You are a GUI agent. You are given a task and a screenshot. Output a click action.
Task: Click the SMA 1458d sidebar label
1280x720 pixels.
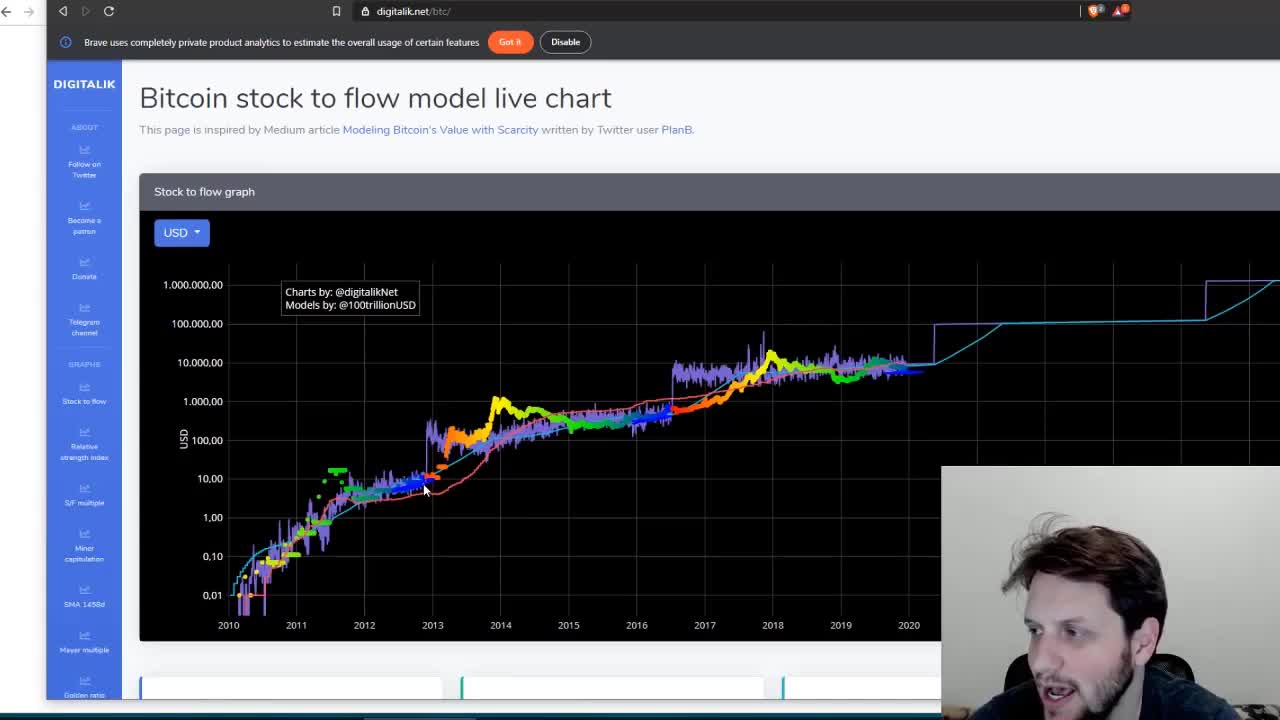tap(84, 605)
